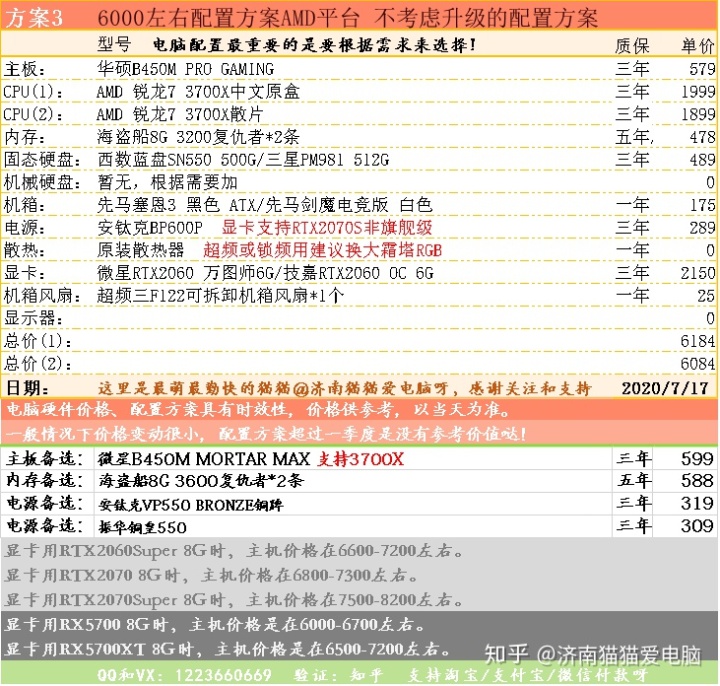Click the 总价(2) value 6084
Image resolution: width=720 pixels, height=686 pixels.
click(698, 363)
